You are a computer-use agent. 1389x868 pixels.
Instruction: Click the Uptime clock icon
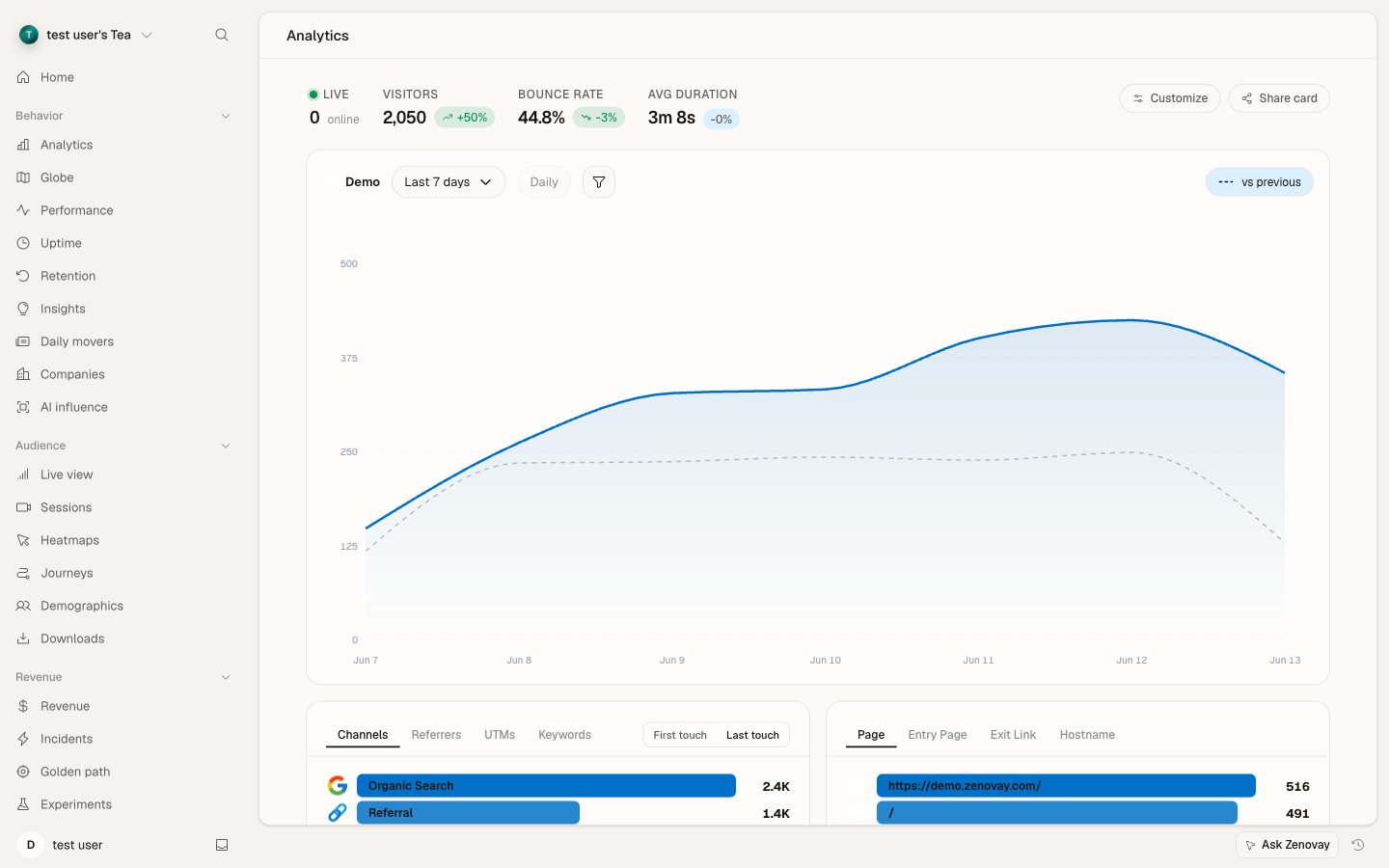[23, 243]
